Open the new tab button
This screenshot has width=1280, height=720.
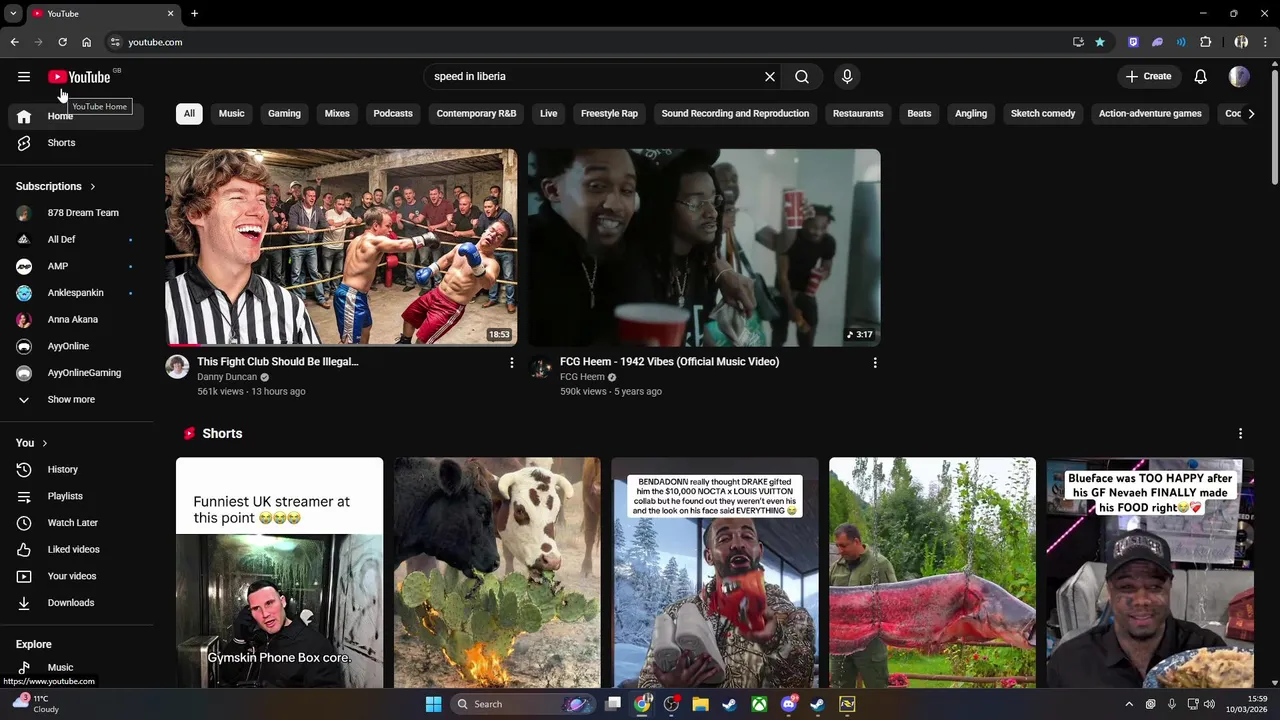pos(194,14)
